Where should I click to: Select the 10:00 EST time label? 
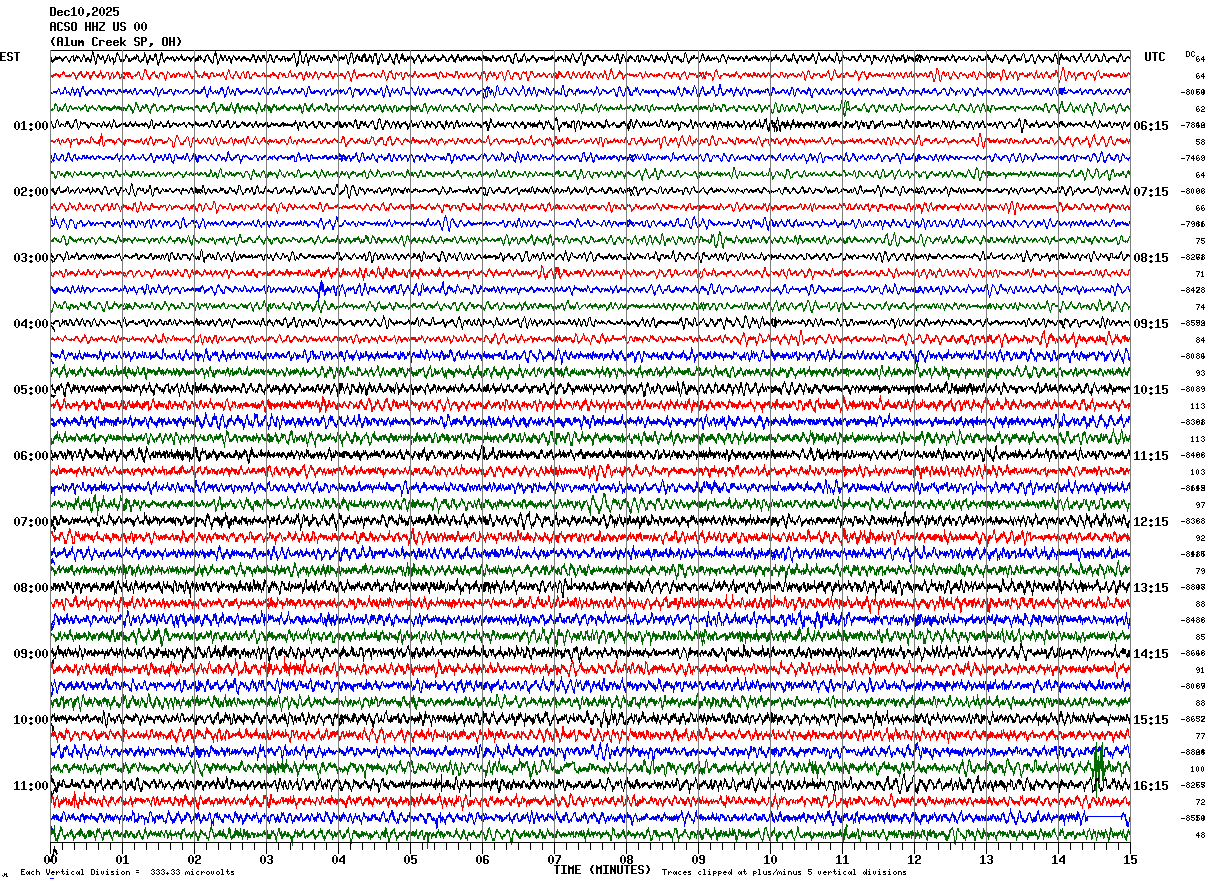pyautogui.click(x=30, y=720)
